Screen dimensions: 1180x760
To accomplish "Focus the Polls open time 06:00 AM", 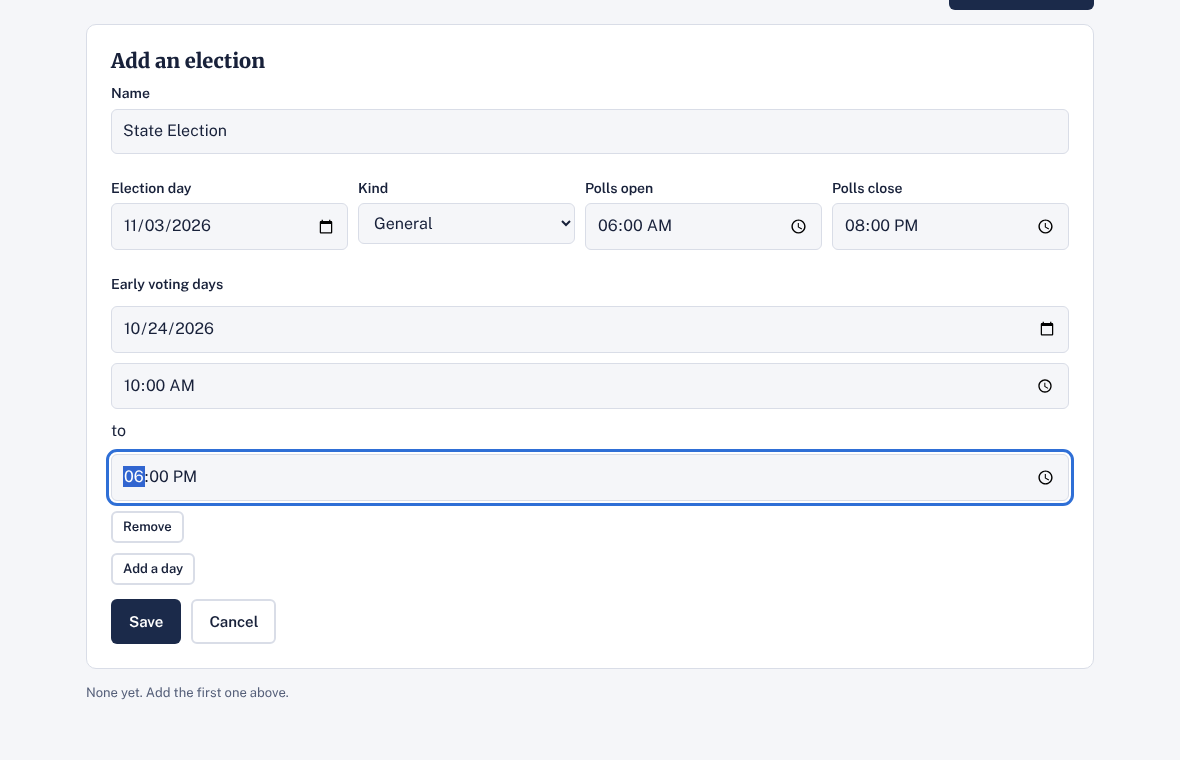I will [704, 226].
